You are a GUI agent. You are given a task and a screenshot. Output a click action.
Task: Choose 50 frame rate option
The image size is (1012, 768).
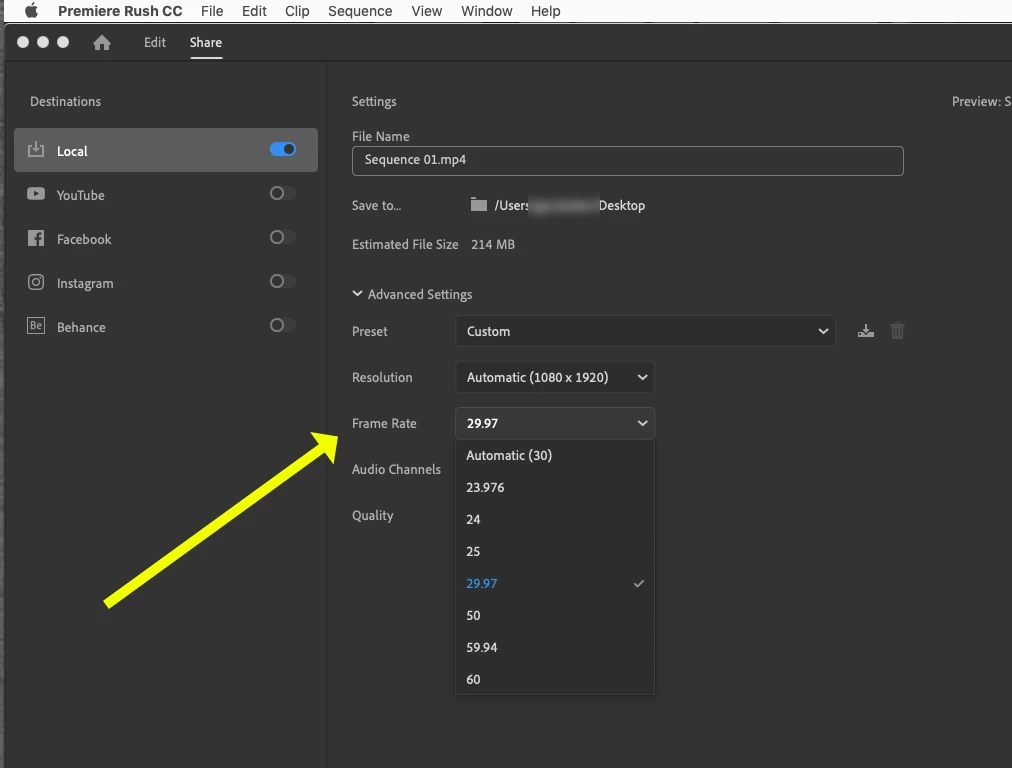(x=555, y=616)
